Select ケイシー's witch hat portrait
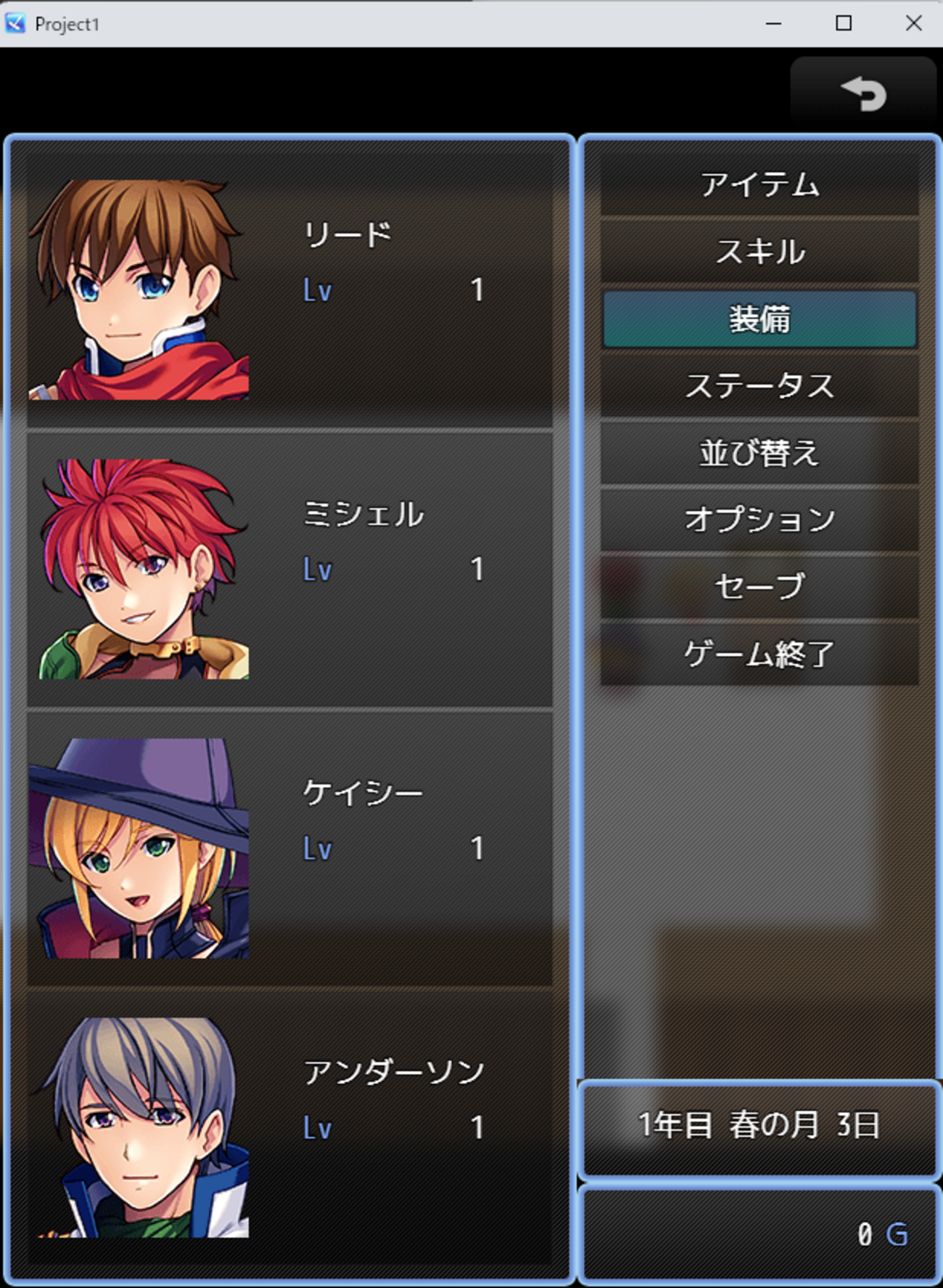943x1288 pixels. pos(139,848)
